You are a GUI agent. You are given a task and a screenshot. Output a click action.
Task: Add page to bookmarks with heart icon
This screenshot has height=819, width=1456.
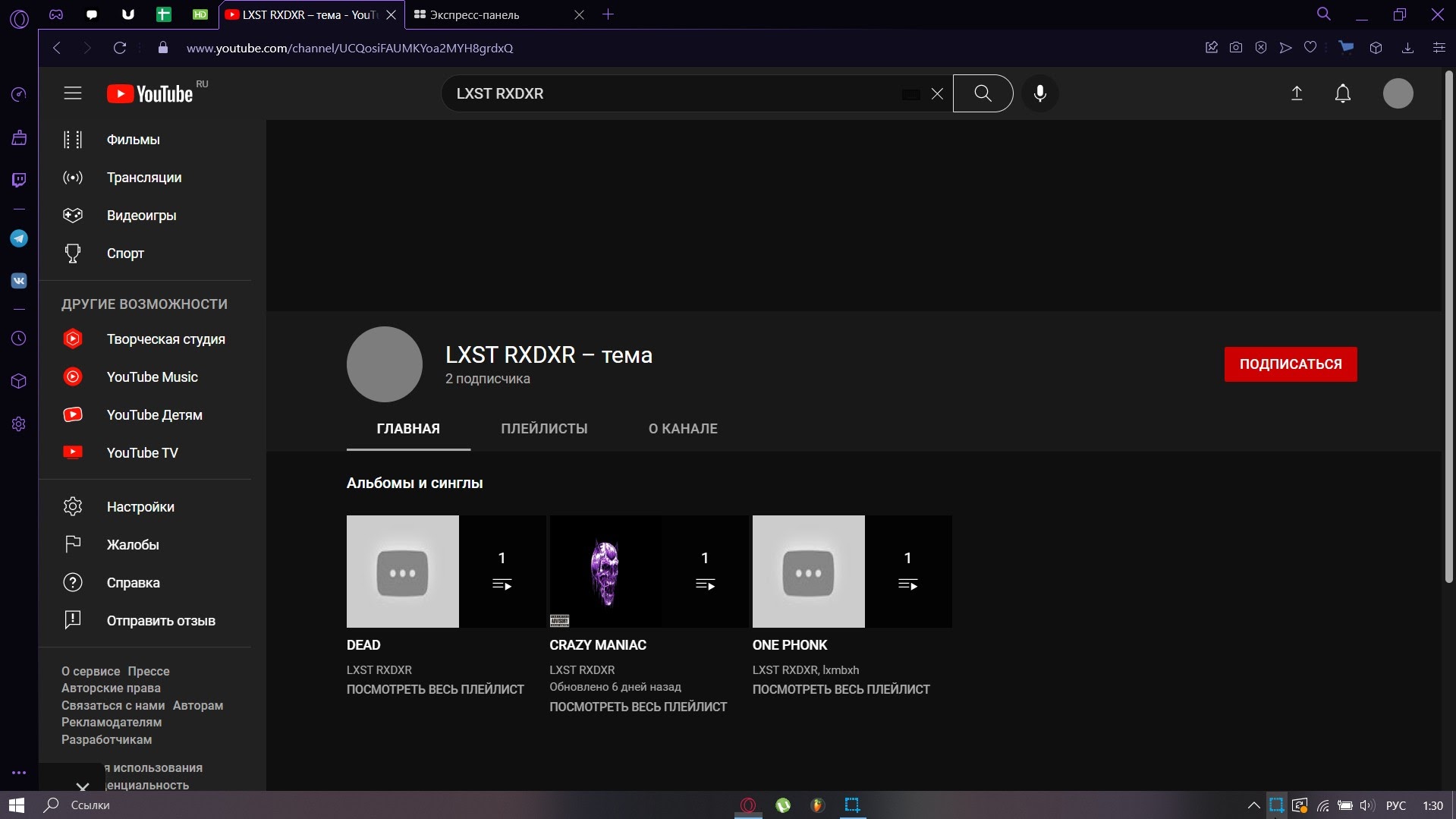(x=1310, y=48)
